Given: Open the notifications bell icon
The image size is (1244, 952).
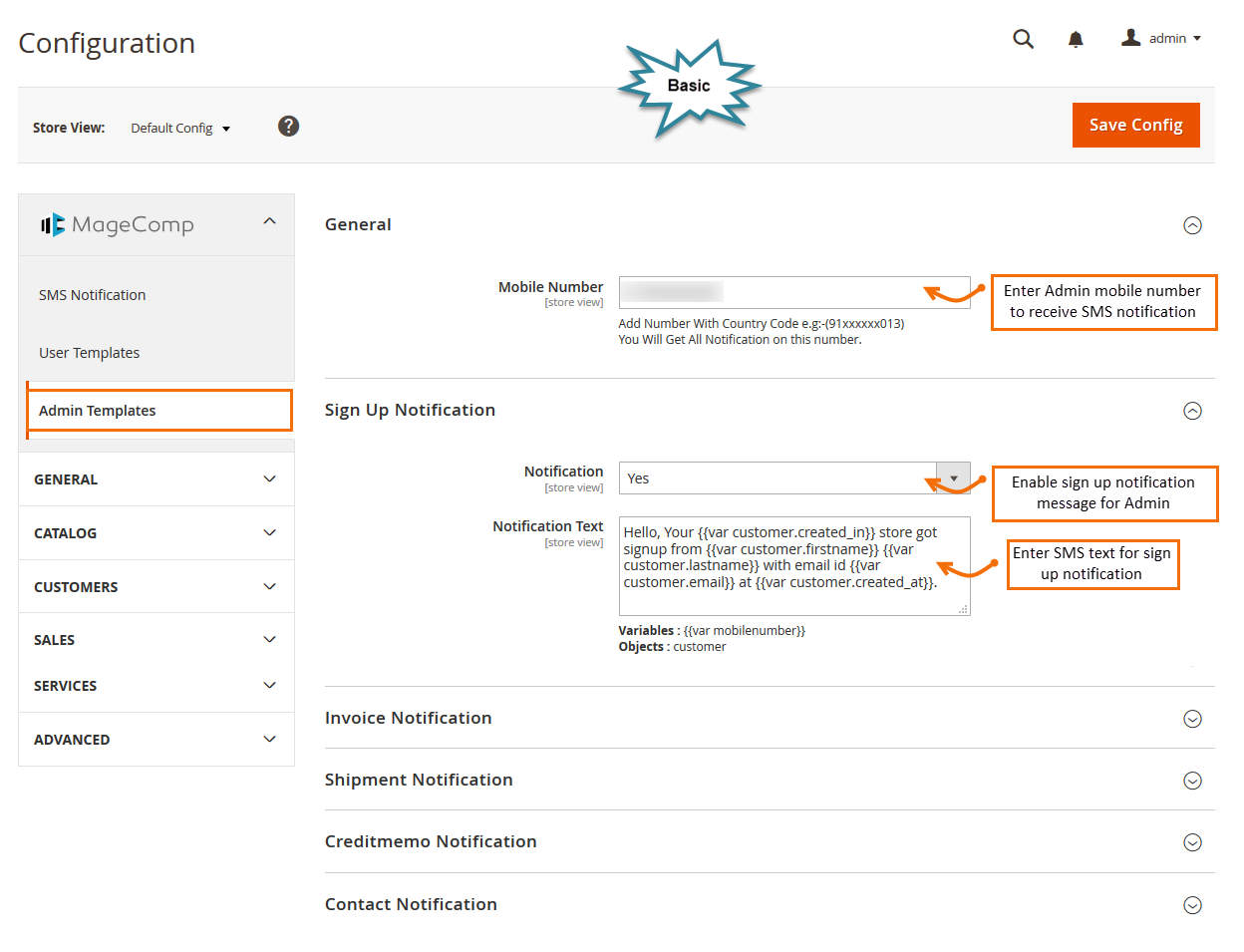Looking at the screenshot, I should coord(1076,38).
